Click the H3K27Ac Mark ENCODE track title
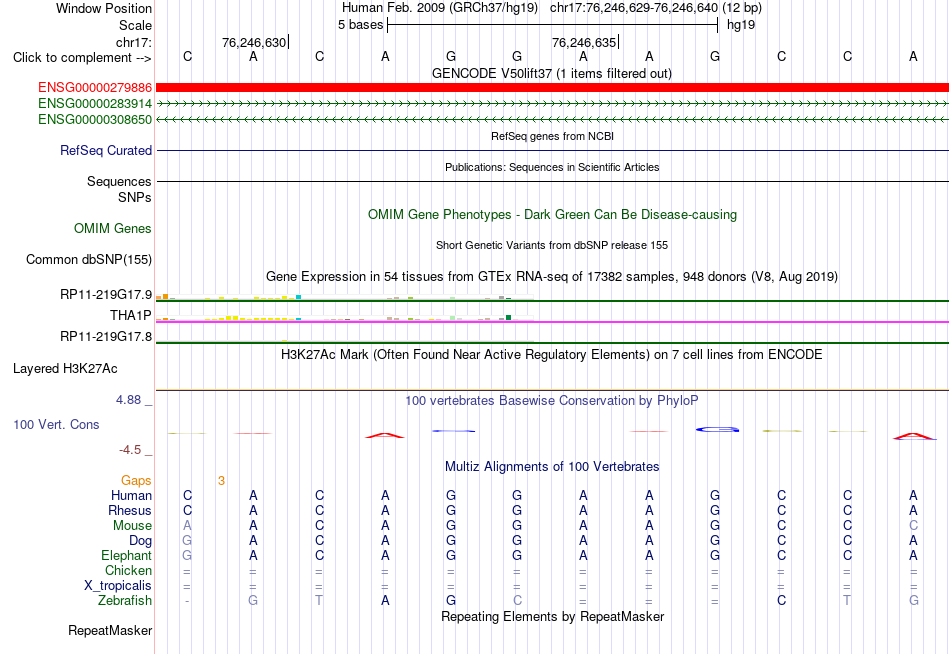Viewport: 950px width, 654px height. (x=552, y=355)
